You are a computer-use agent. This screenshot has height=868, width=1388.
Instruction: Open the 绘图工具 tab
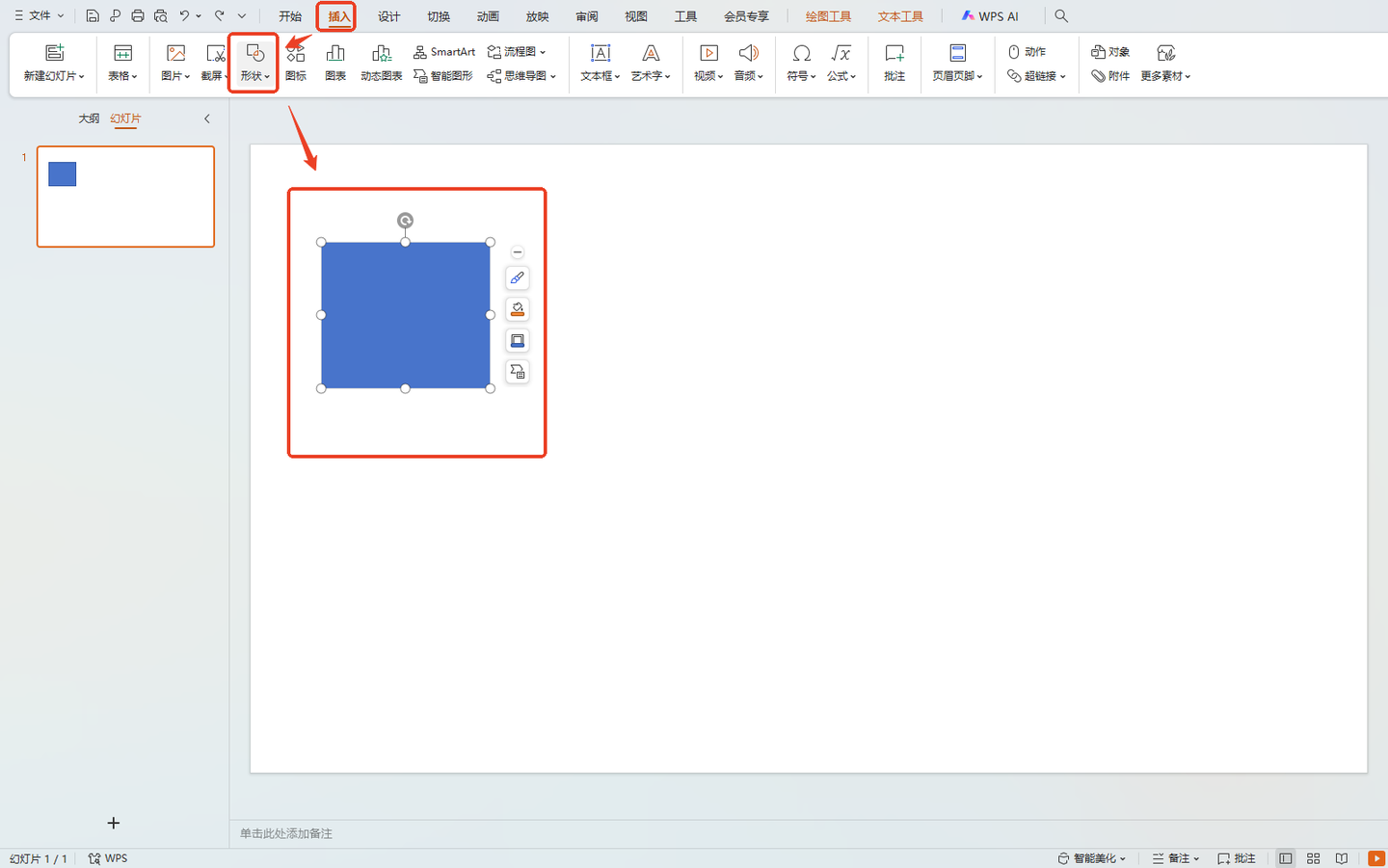tap(828, 16)
